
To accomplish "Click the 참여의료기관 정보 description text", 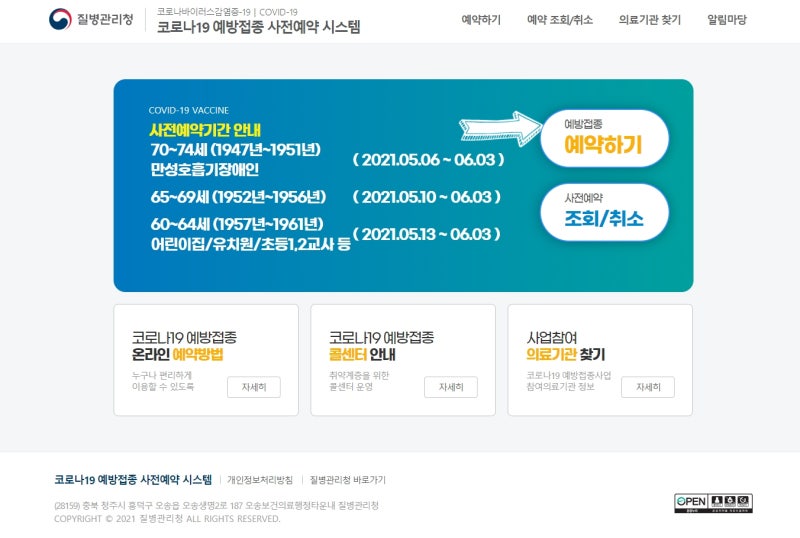I will [x=560, y=386].
